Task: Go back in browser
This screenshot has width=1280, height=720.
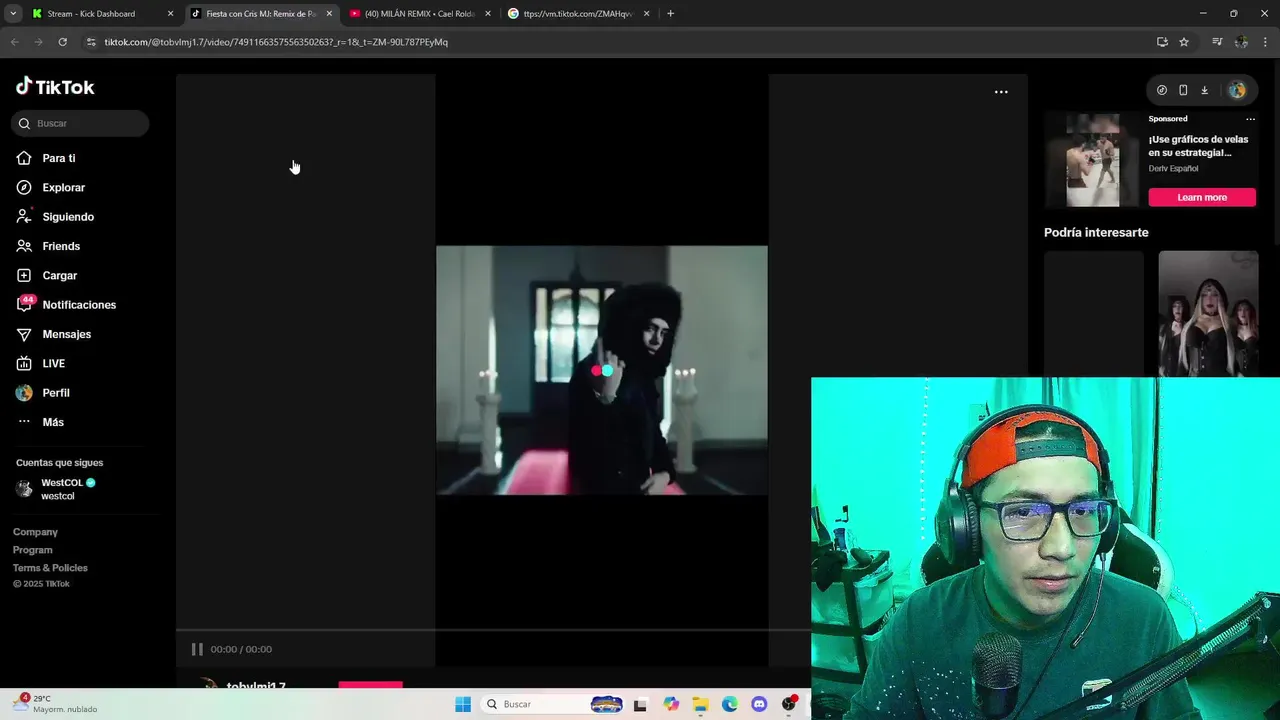Action: 14,42
